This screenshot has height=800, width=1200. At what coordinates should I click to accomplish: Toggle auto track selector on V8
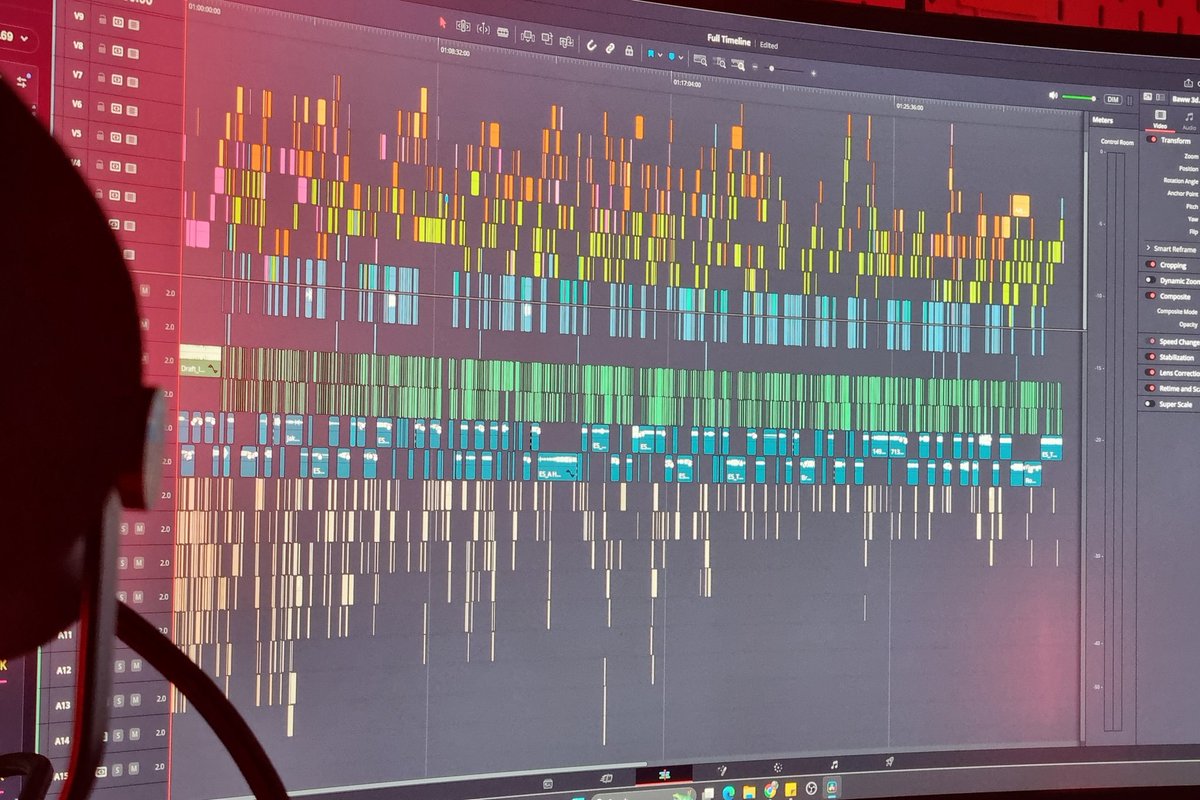pyautogui.click(x=117, y=51)
